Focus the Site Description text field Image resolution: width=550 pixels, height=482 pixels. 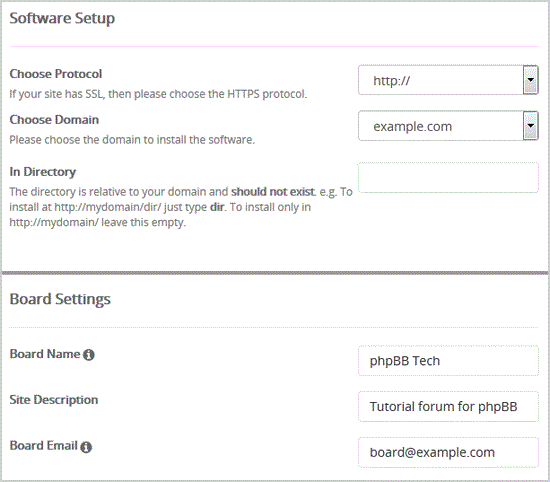[448, 407]
